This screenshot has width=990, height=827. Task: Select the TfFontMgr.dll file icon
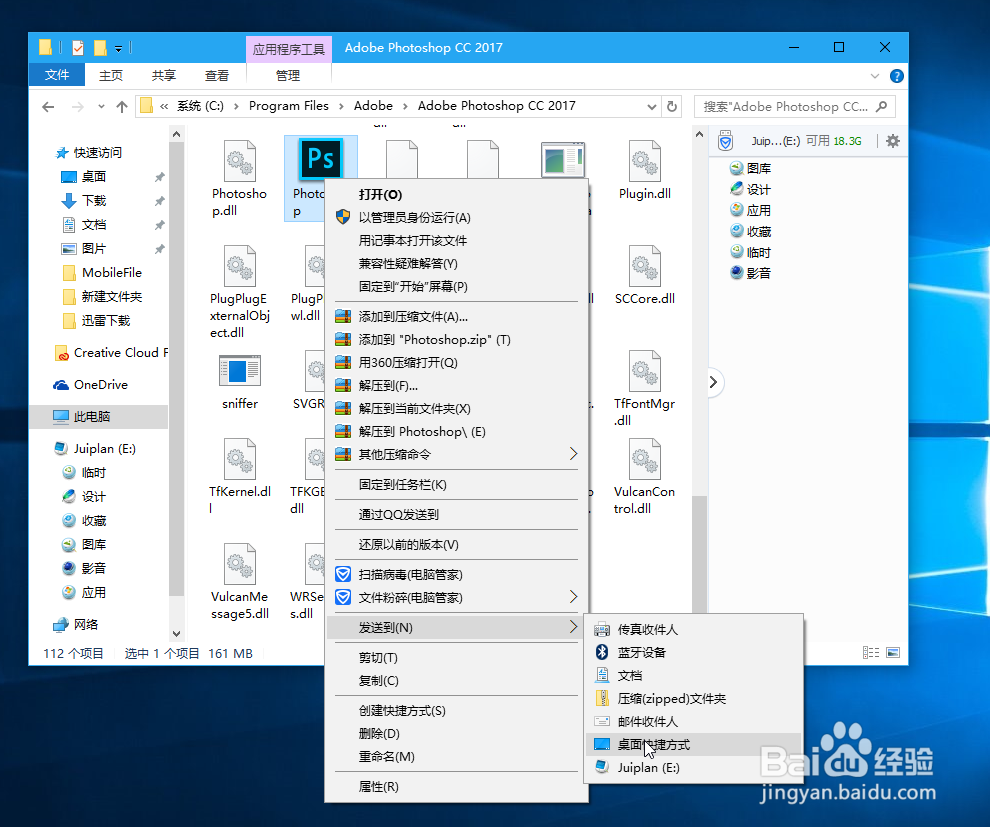pos(645,371)
